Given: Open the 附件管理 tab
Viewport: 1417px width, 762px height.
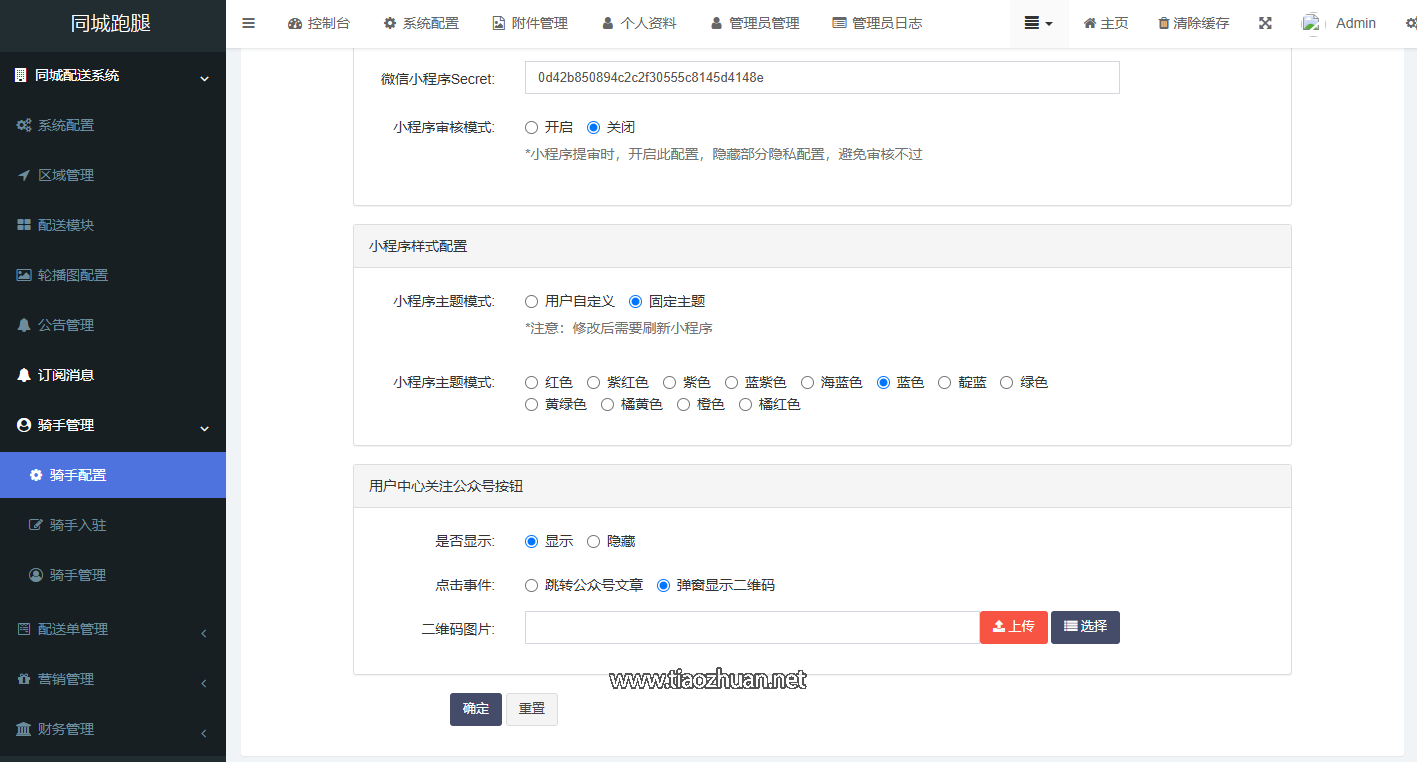Looking at the screenshot, I should click(x=529, y=23).
